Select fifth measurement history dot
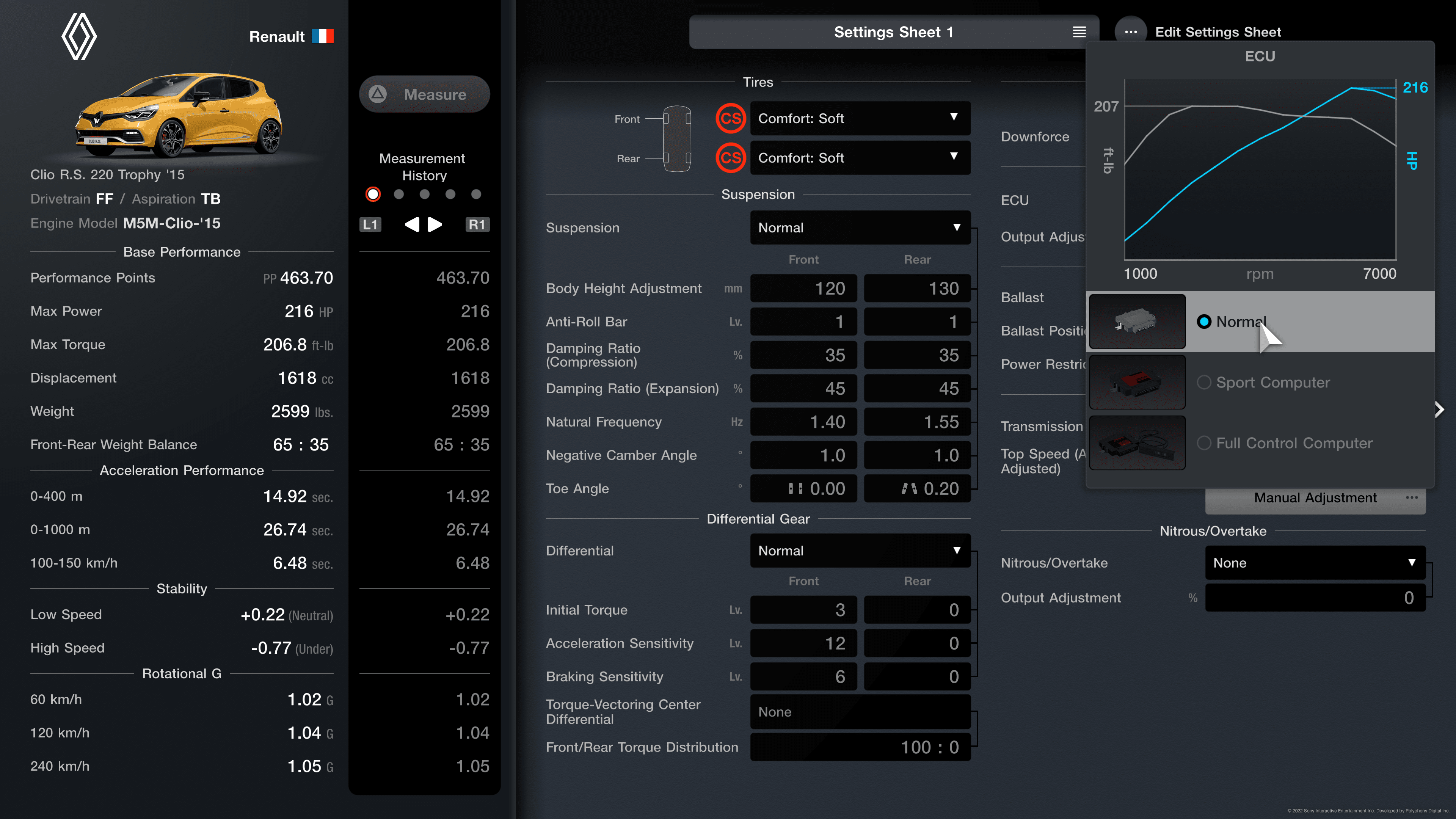Viewport: 1456px width, 819px height. pos(476,194)
